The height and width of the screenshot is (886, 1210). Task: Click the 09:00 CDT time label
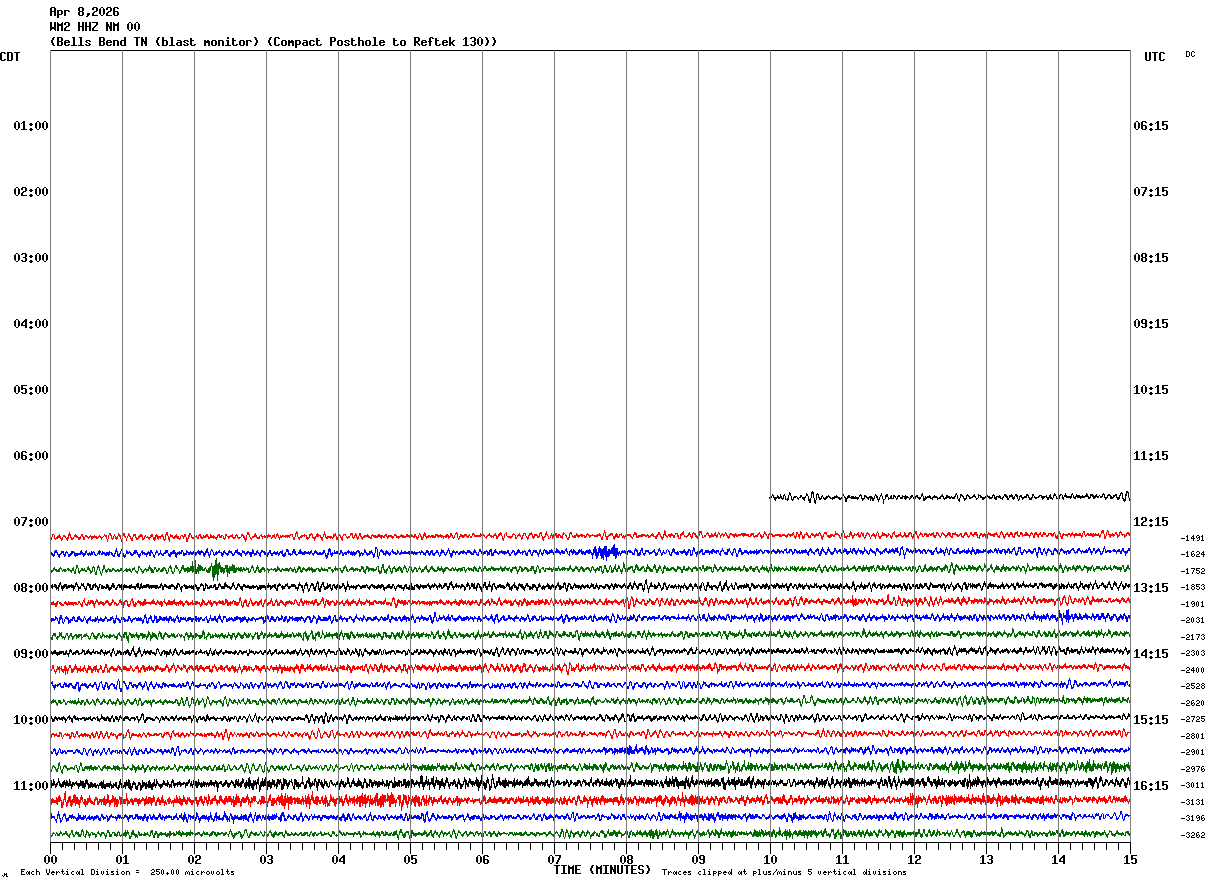(31, 654)
